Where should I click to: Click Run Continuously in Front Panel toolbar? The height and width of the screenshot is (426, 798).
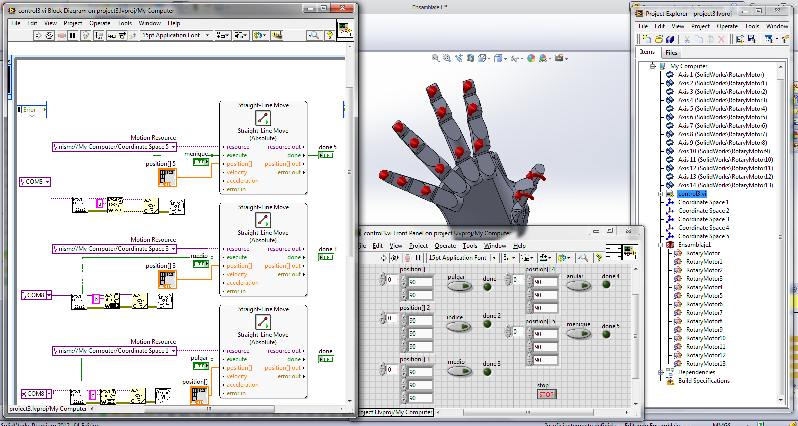pyautogui.click(x=397, y=258)
